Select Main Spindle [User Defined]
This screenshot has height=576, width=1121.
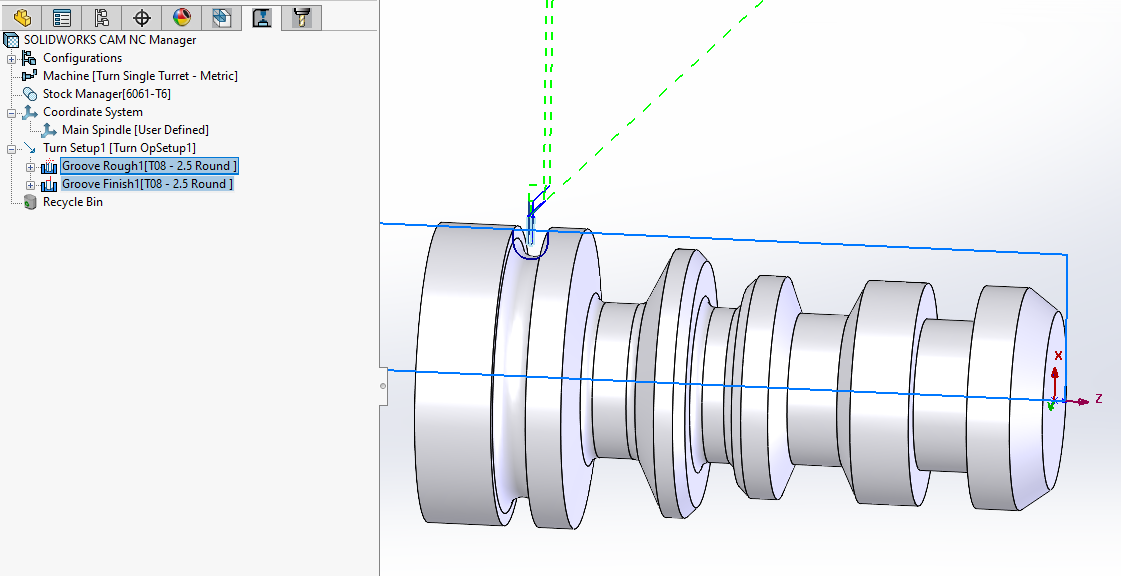(x=135, y=130)
